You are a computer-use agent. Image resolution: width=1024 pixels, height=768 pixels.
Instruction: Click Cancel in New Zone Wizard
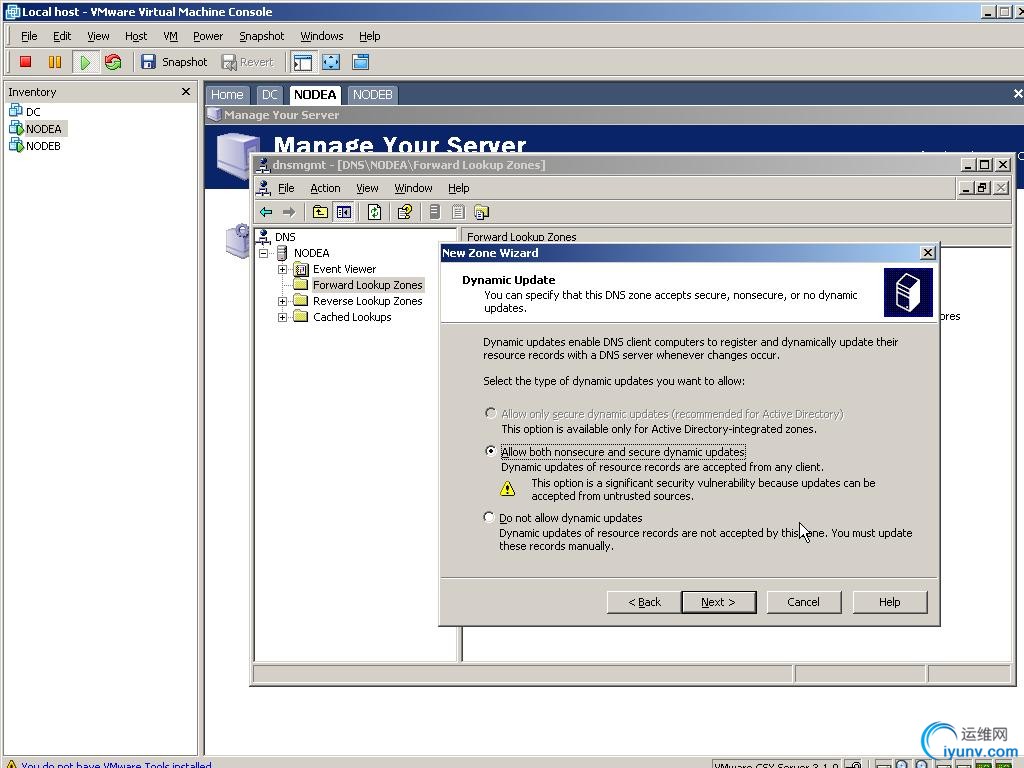tap(803, 602)
